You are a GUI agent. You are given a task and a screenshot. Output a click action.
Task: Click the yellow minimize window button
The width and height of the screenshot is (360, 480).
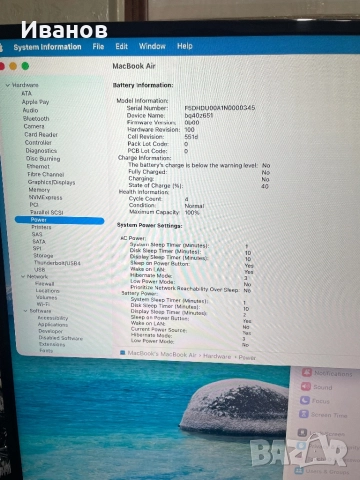click(x=13, y=66)
